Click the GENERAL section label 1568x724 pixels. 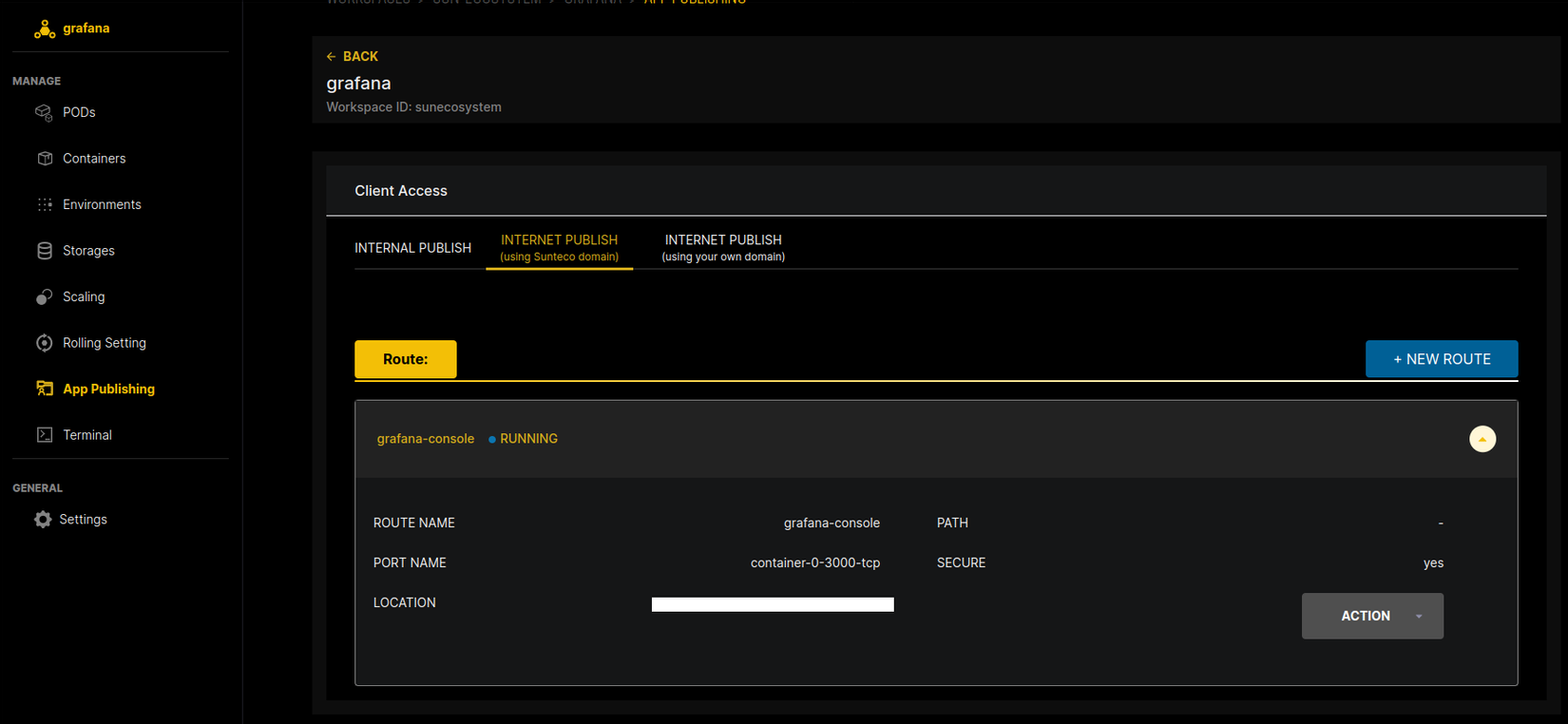(37, 488)
